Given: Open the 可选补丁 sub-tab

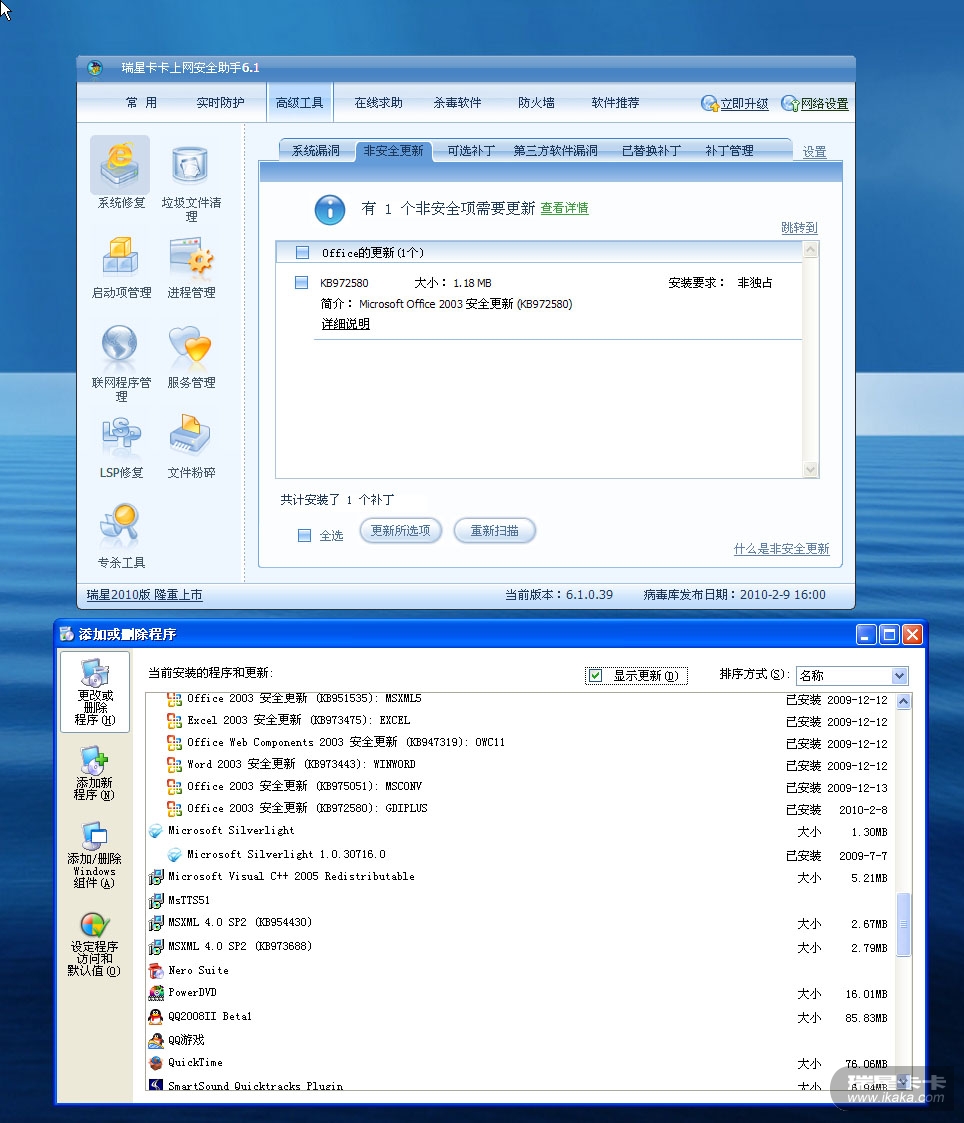Looking at the screenshot, I should (x=471, y=151).
